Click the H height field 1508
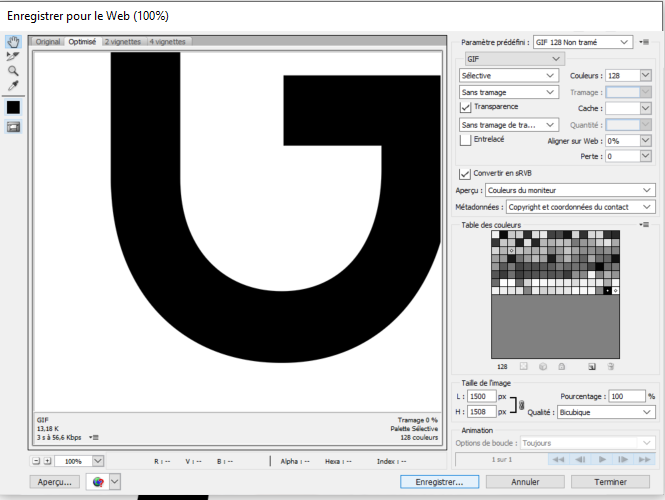Viewport: 665px width, 500px height. (x=481, y=411)
